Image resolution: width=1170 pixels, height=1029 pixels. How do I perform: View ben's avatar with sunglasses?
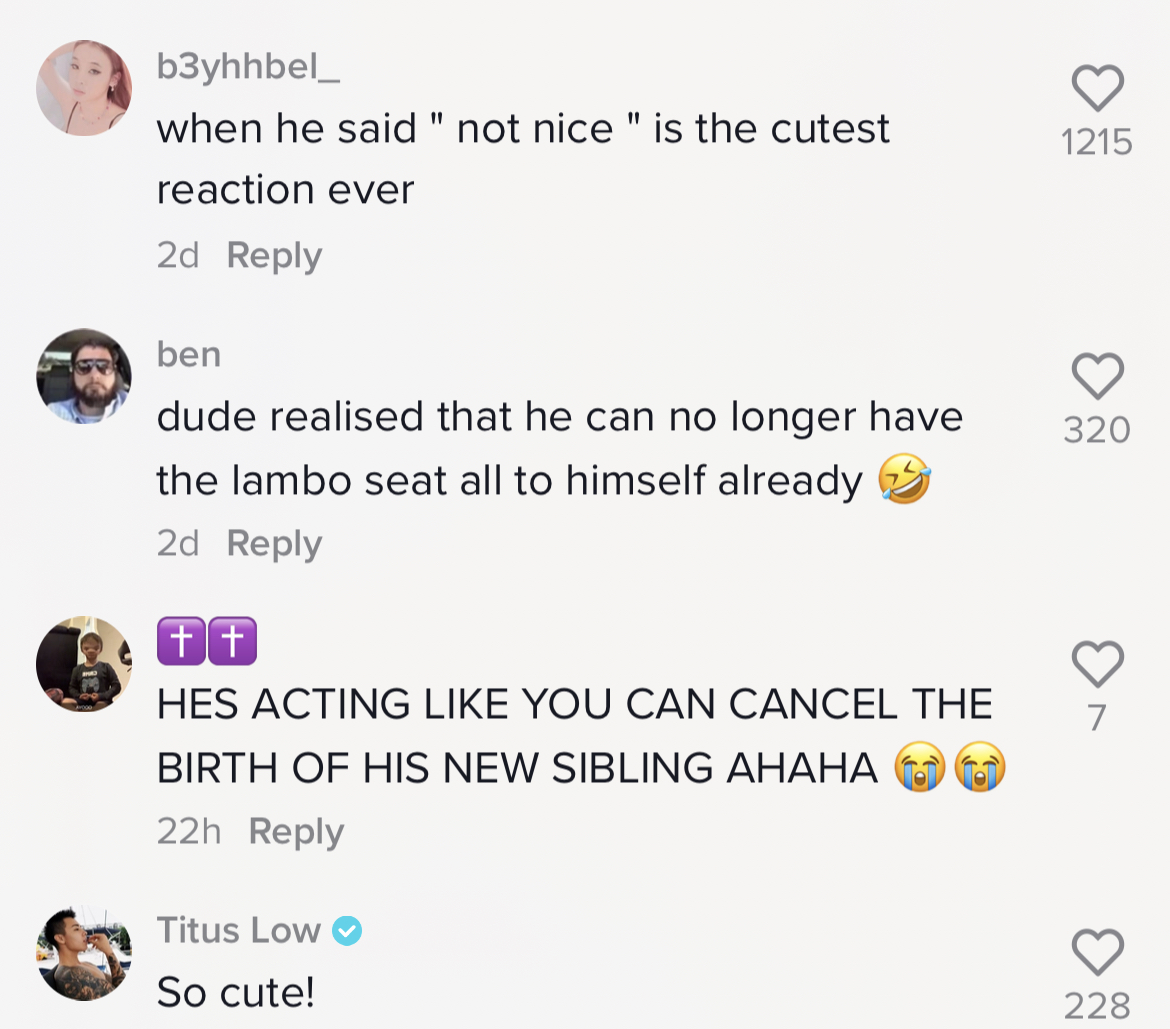click(84, 376)
